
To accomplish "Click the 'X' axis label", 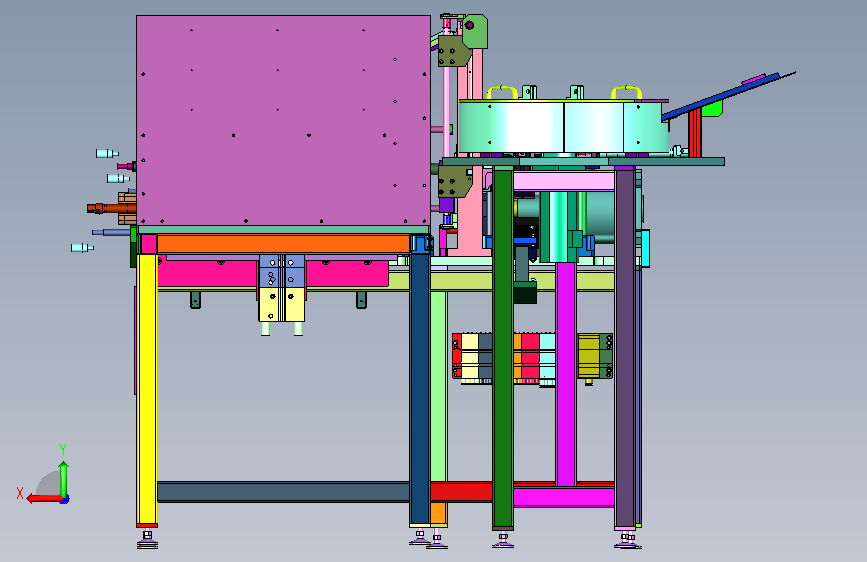I will 20,493.
